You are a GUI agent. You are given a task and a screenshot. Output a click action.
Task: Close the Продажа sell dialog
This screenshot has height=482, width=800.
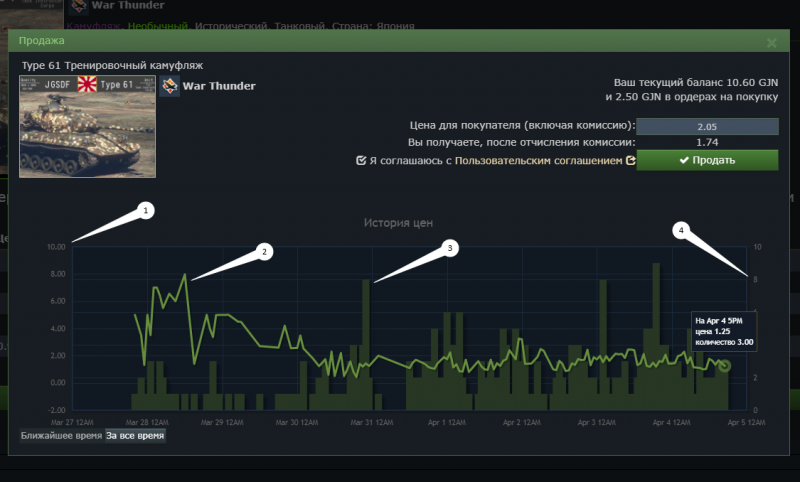[771, 43]
